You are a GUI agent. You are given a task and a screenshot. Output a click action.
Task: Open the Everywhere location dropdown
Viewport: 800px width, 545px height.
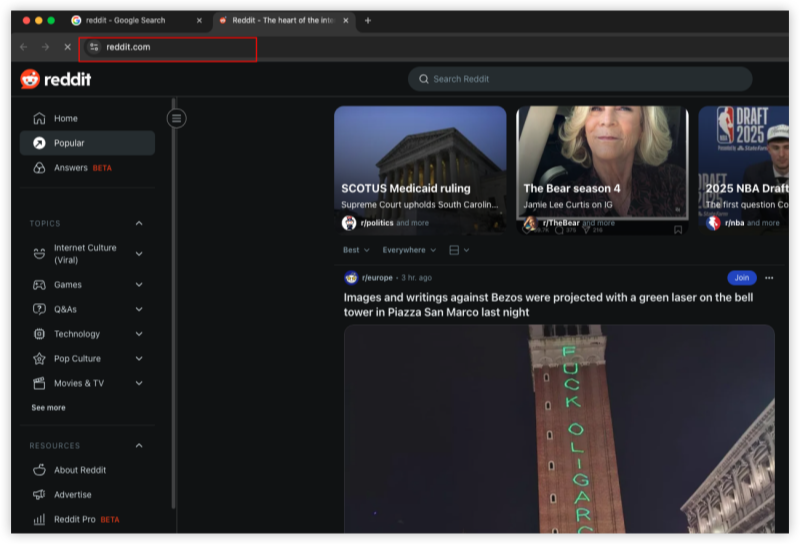(x=409, y=250)
